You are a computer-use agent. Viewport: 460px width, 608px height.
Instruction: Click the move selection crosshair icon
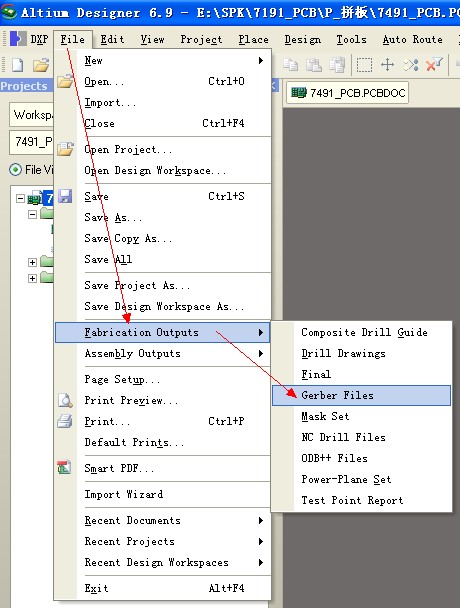387,65
